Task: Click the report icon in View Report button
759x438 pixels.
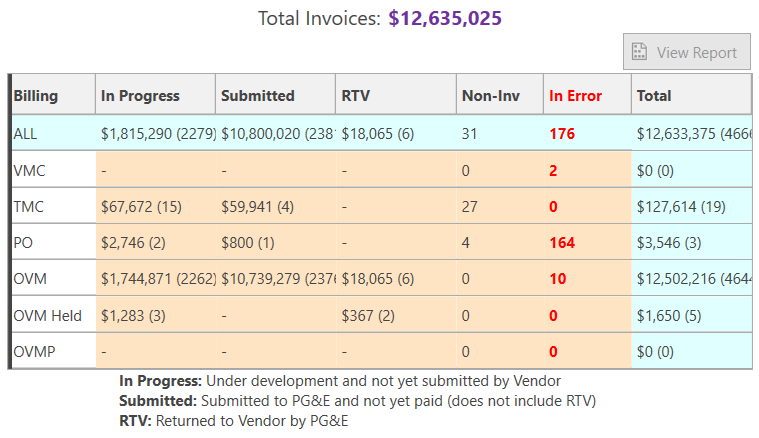Action: [x=638, y=52]
